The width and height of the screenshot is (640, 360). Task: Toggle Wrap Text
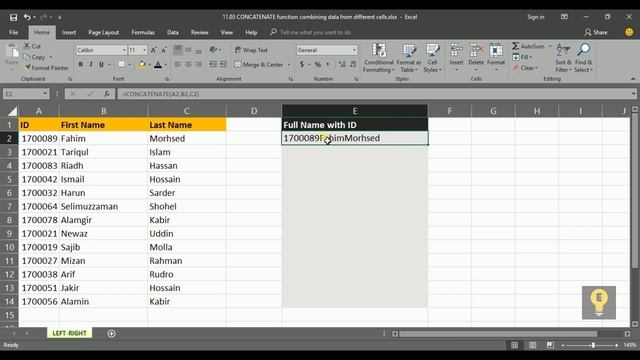tap(251, 50)
